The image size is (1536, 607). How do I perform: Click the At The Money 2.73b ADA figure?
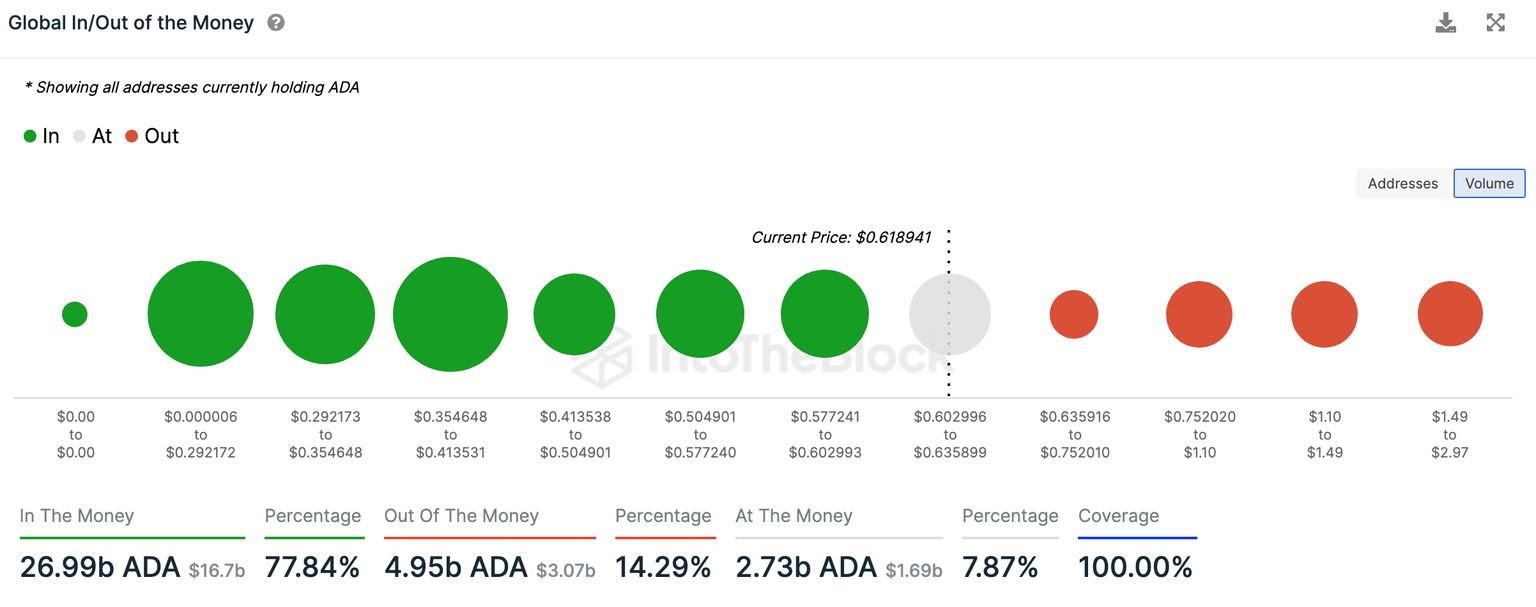[x=806, y=566]
